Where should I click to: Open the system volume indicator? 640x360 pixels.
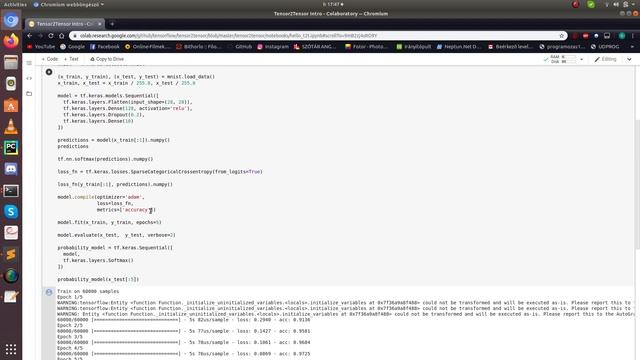616,4
